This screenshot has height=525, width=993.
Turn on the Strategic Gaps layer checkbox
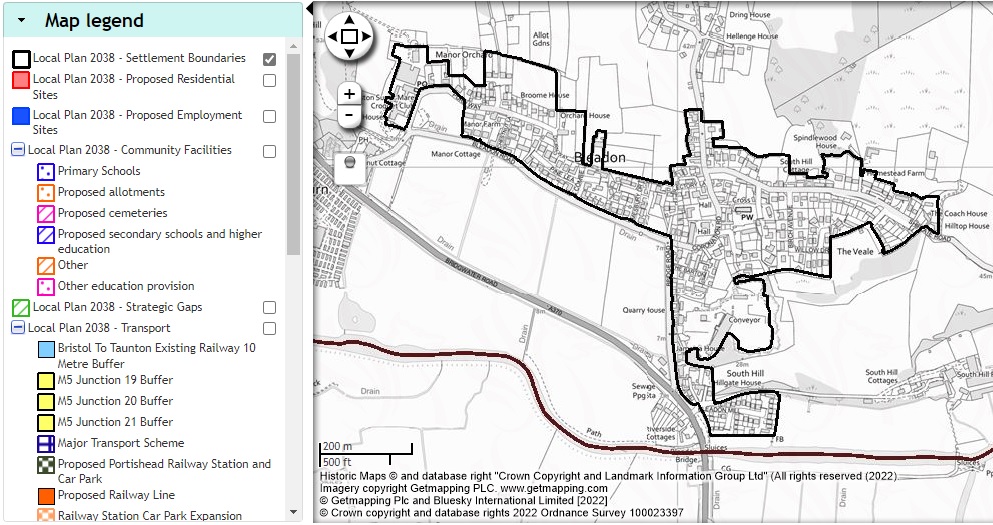pos(269,308)
